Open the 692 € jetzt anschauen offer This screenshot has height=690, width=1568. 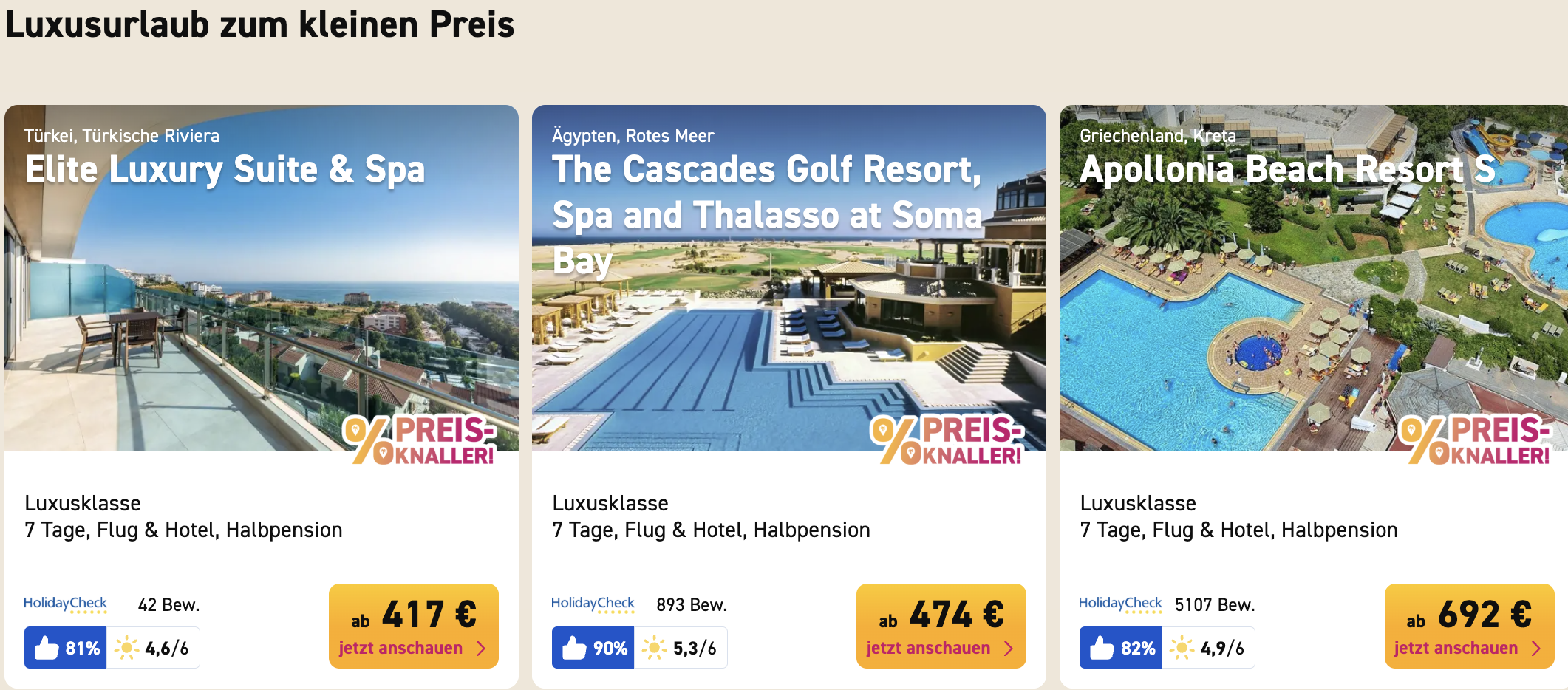click(x=1470, y=626)
